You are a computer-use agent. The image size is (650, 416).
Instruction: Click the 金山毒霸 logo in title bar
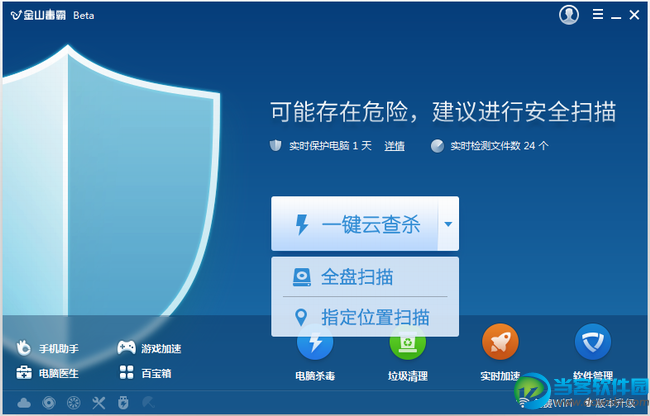(38, 15)
